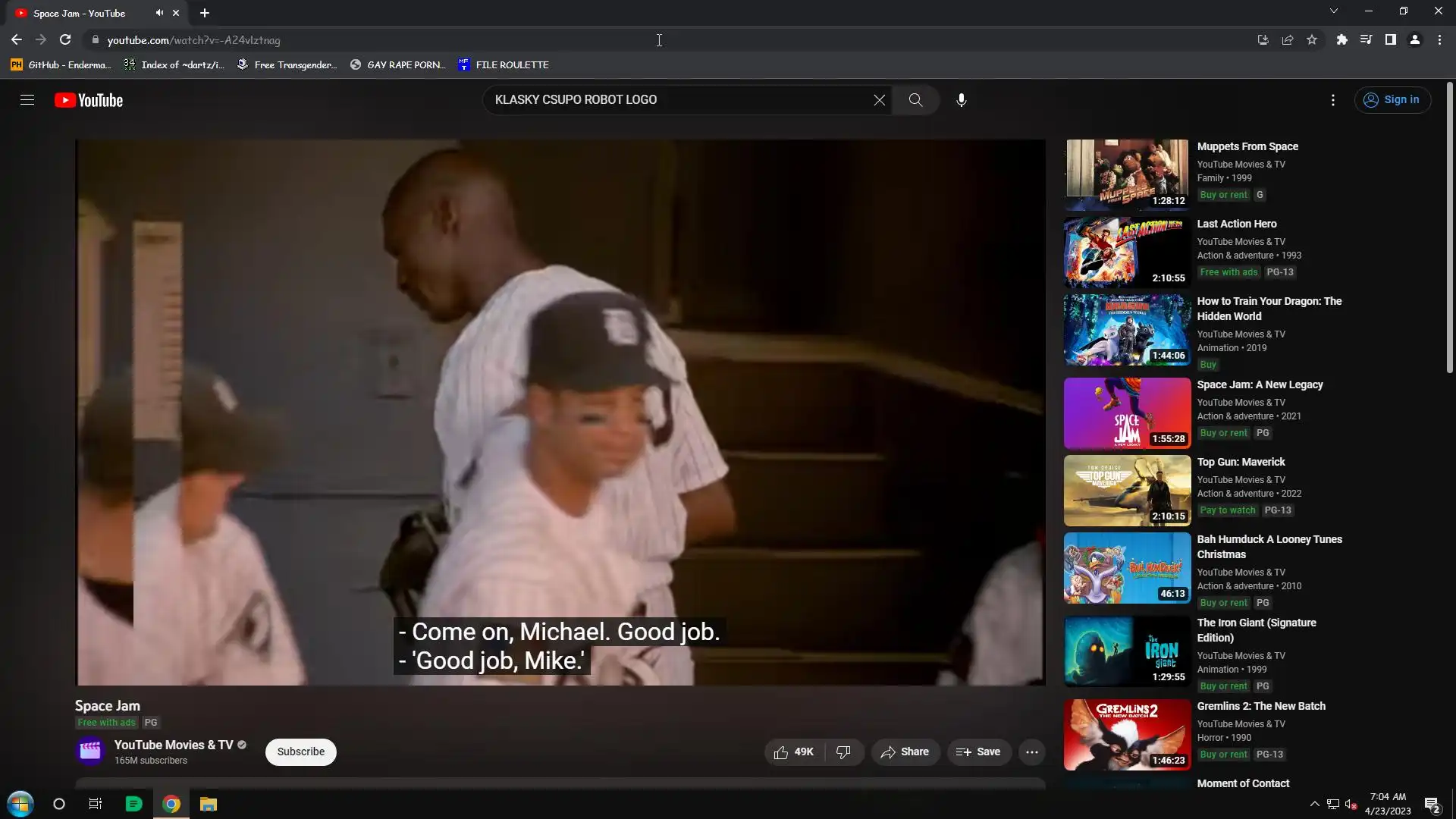The height and width of the screenshot is (819, 1456).
Task: Clear the search box text
Action: [x=879, y=100]
